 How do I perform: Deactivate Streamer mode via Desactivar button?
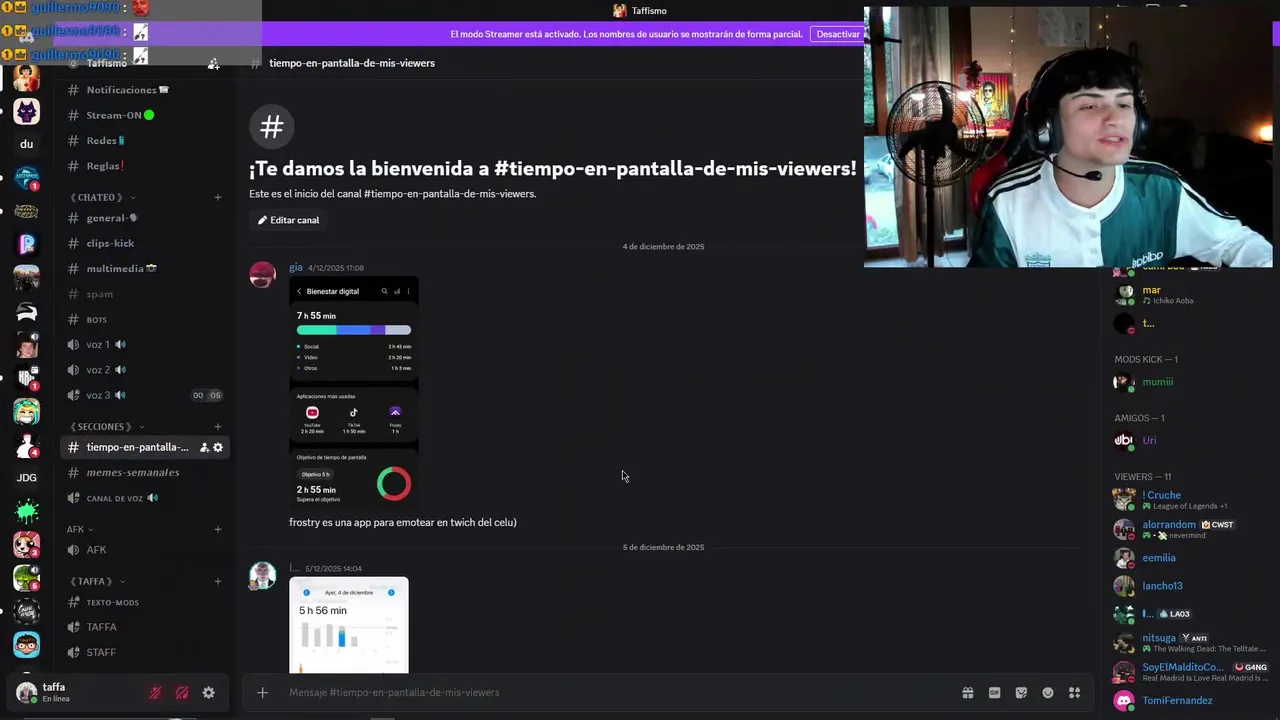coord(838,34)
